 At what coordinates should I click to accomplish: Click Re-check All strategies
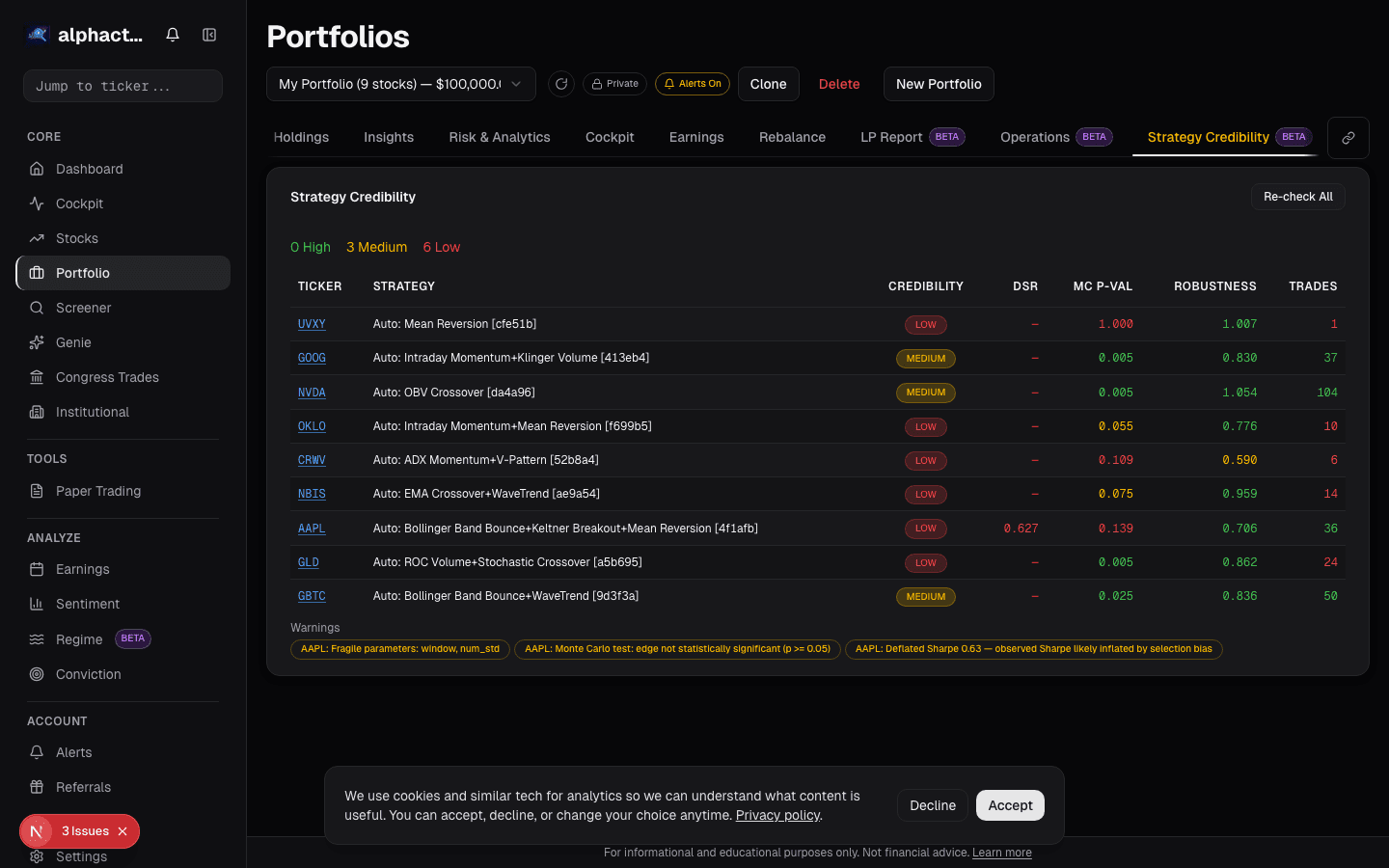[1297, 196]
